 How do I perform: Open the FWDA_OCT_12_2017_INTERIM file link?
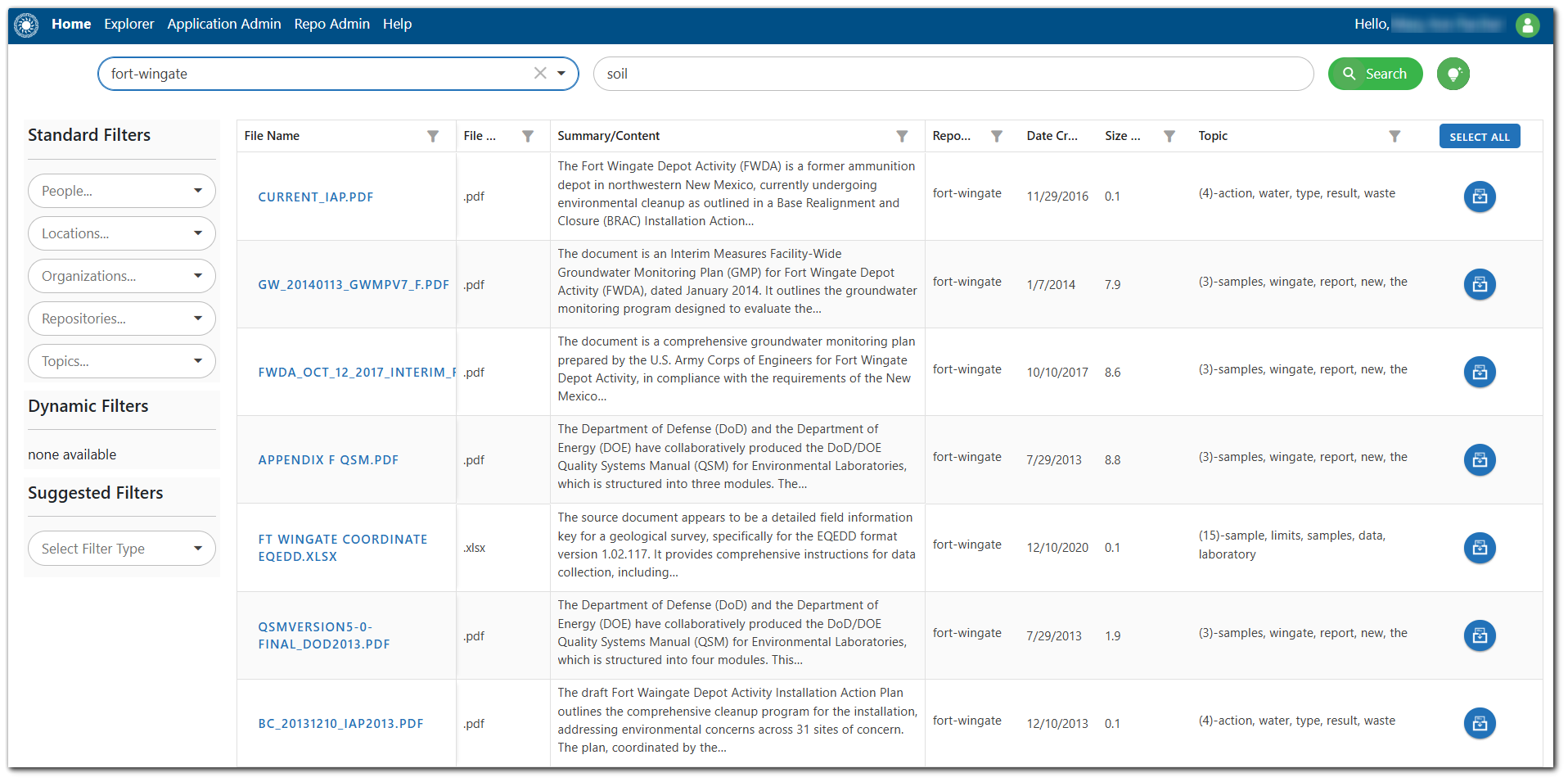[357, 373]
